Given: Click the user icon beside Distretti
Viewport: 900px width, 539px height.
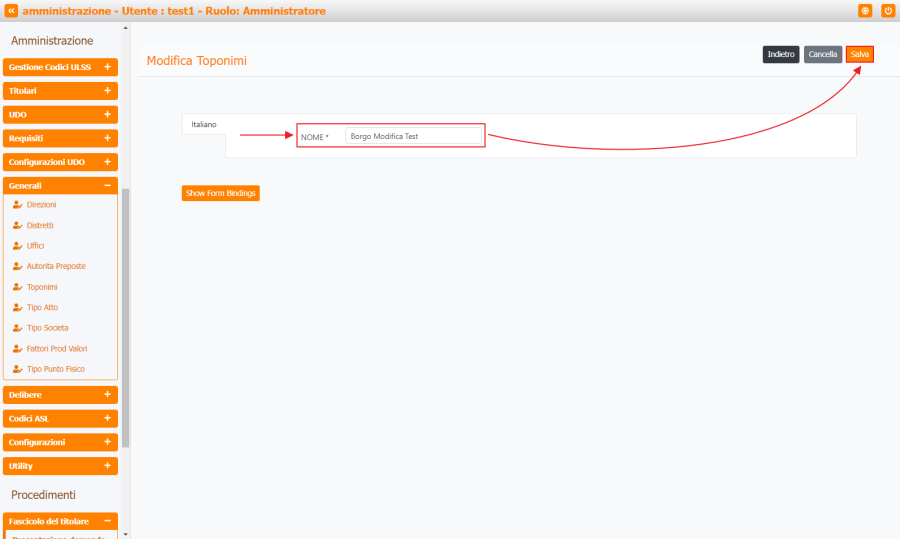Looking at the screenshot, I should 17,225.
